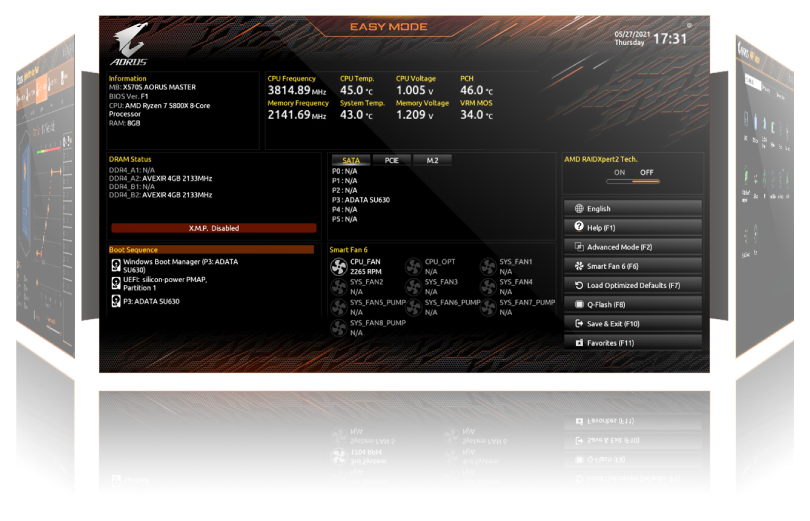Click the BIOS Ver. F1 line

point(129,96)
